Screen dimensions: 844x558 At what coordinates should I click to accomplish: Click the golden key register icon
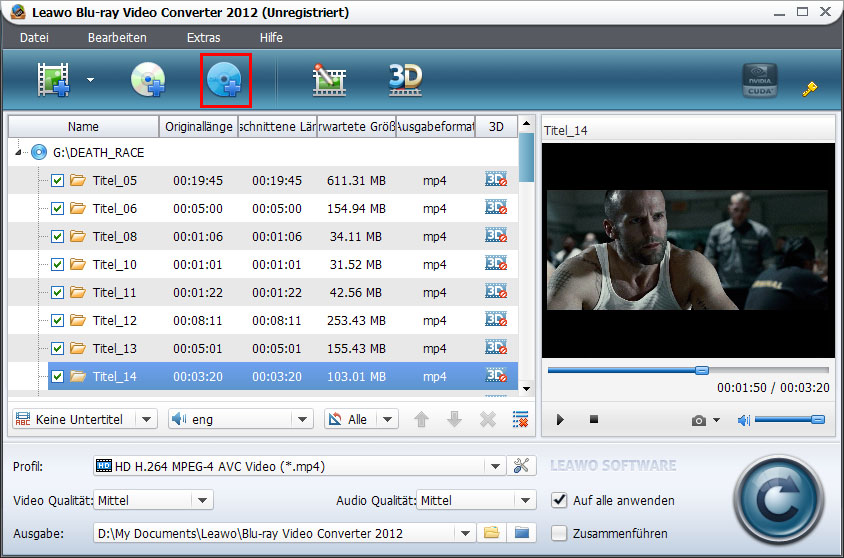[x=809, y=89]
